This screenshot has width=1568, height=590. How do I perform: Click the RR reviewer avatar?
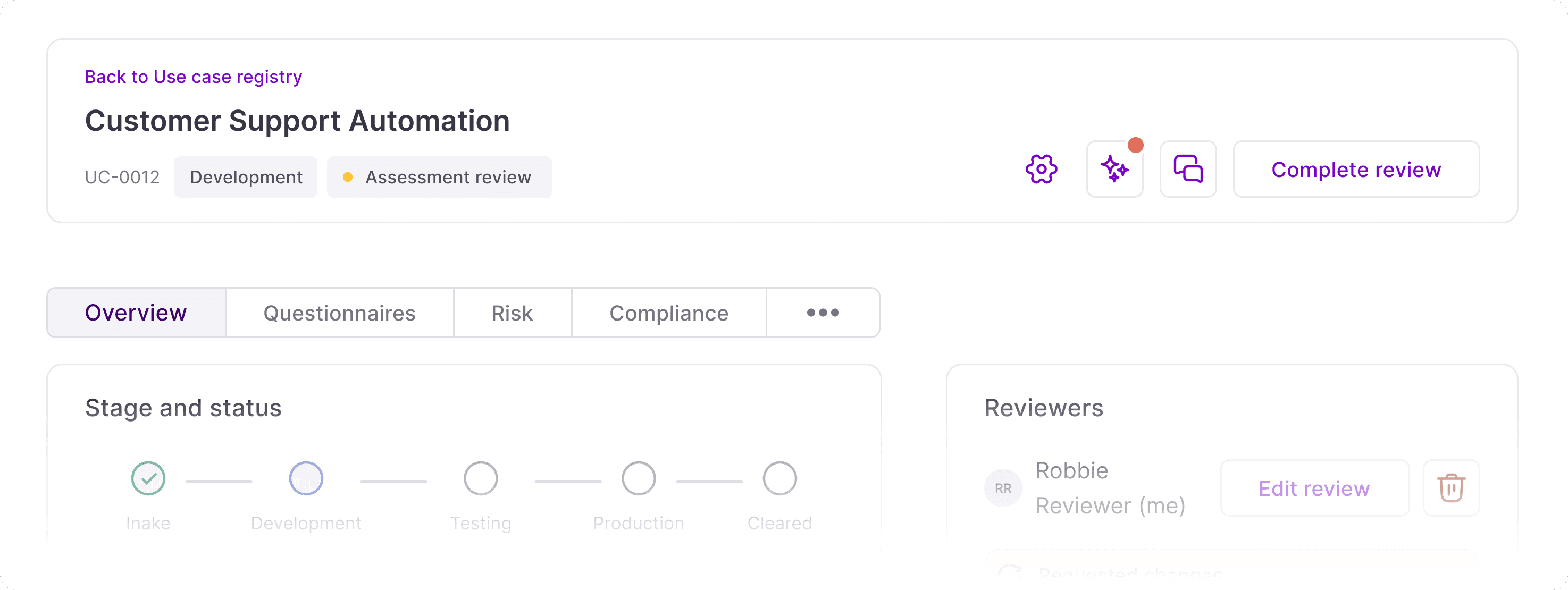click(1002, 488)
